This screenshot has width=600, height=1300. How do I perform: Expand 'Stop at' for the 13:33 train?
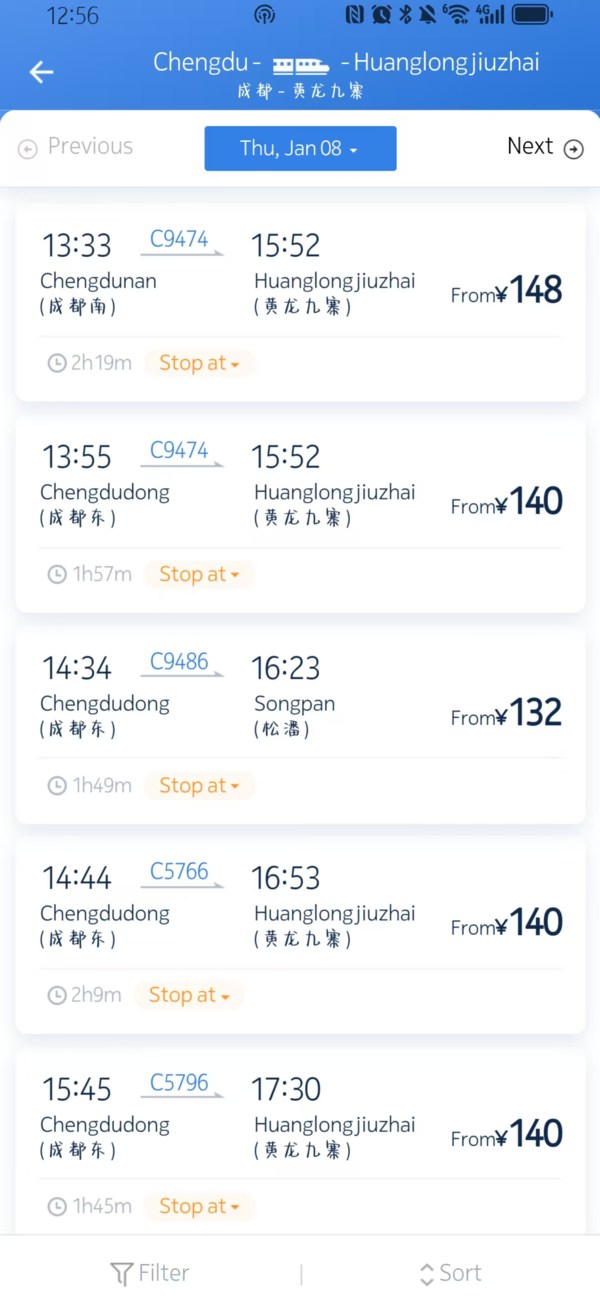pos(199,363)
